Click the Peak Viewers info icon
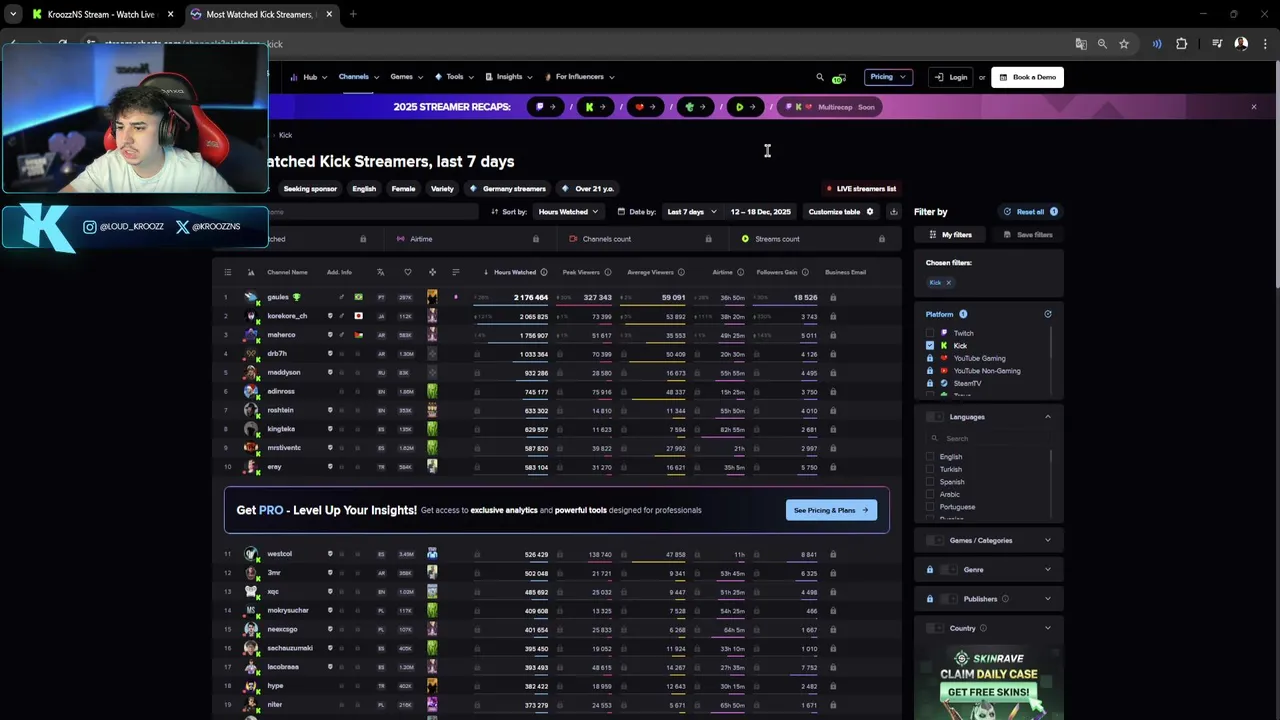This screenshot has width=1280, height=720. click(608, 272)
